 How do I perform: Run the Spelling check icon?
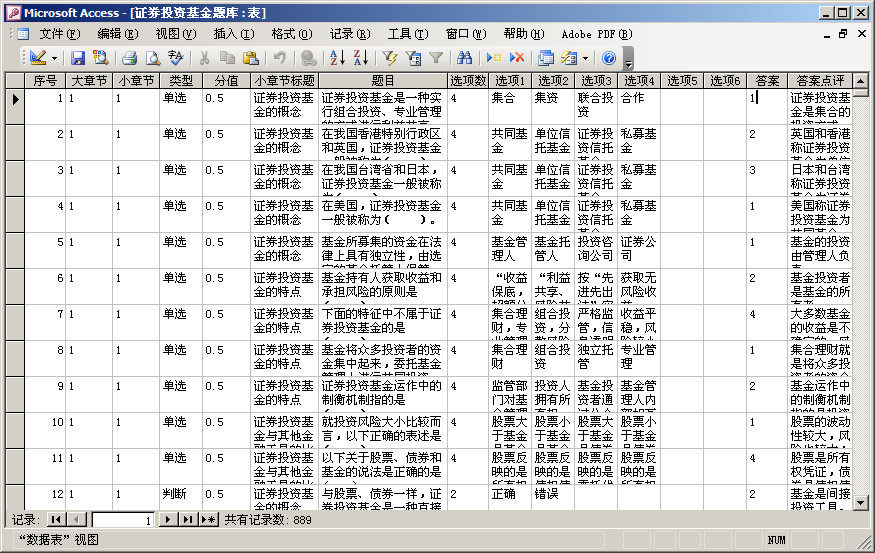point(176,57)
